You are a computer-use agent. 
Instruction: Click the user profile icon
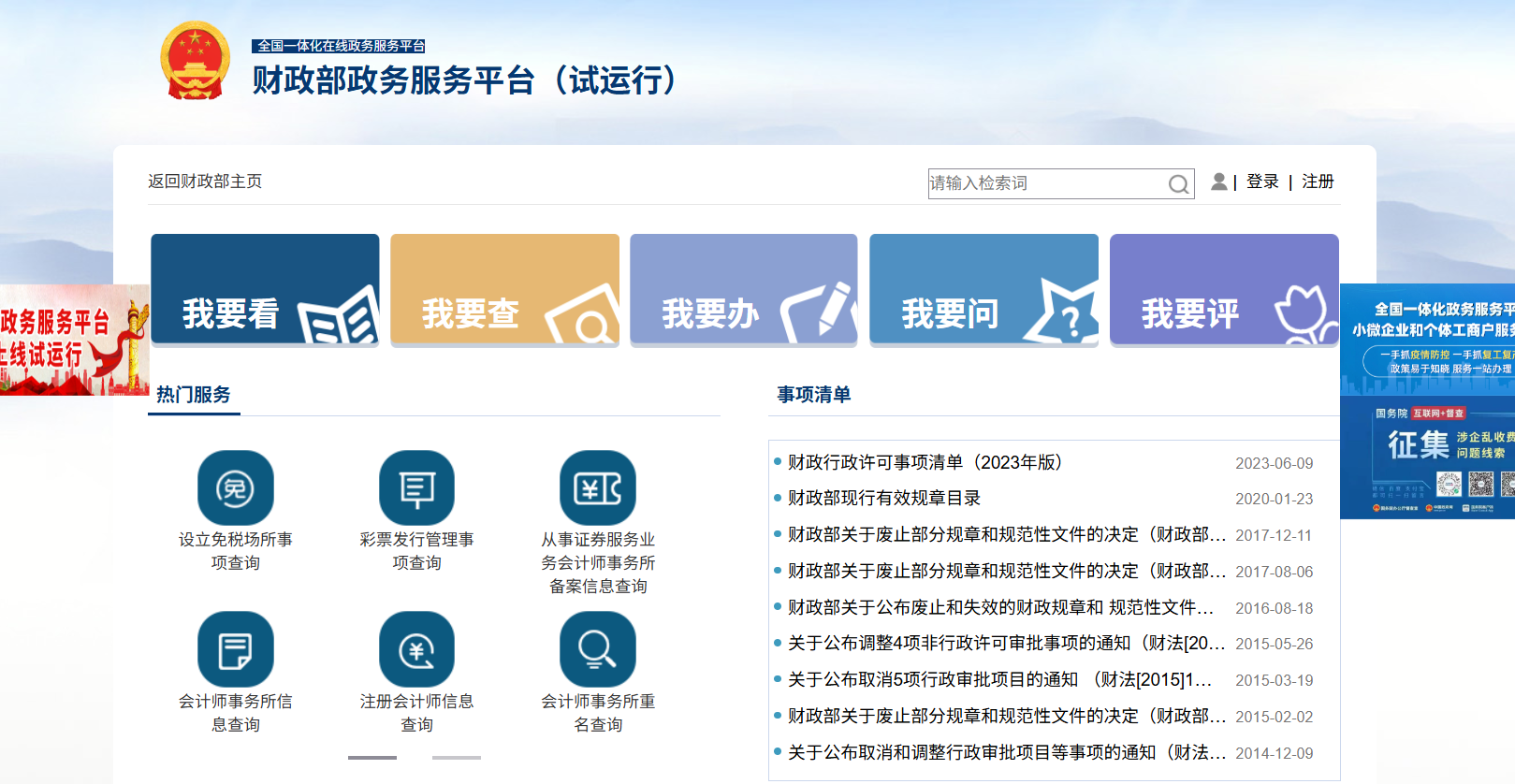tap(1219, 181)
